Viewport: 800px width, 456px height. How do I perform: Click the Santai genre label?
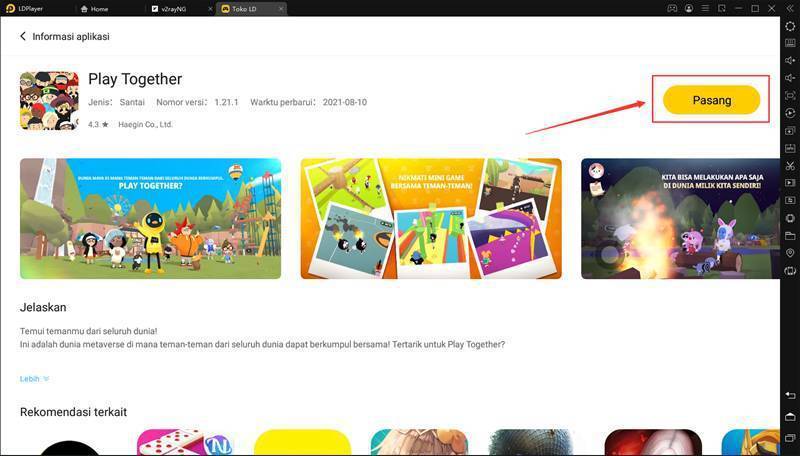132,102
